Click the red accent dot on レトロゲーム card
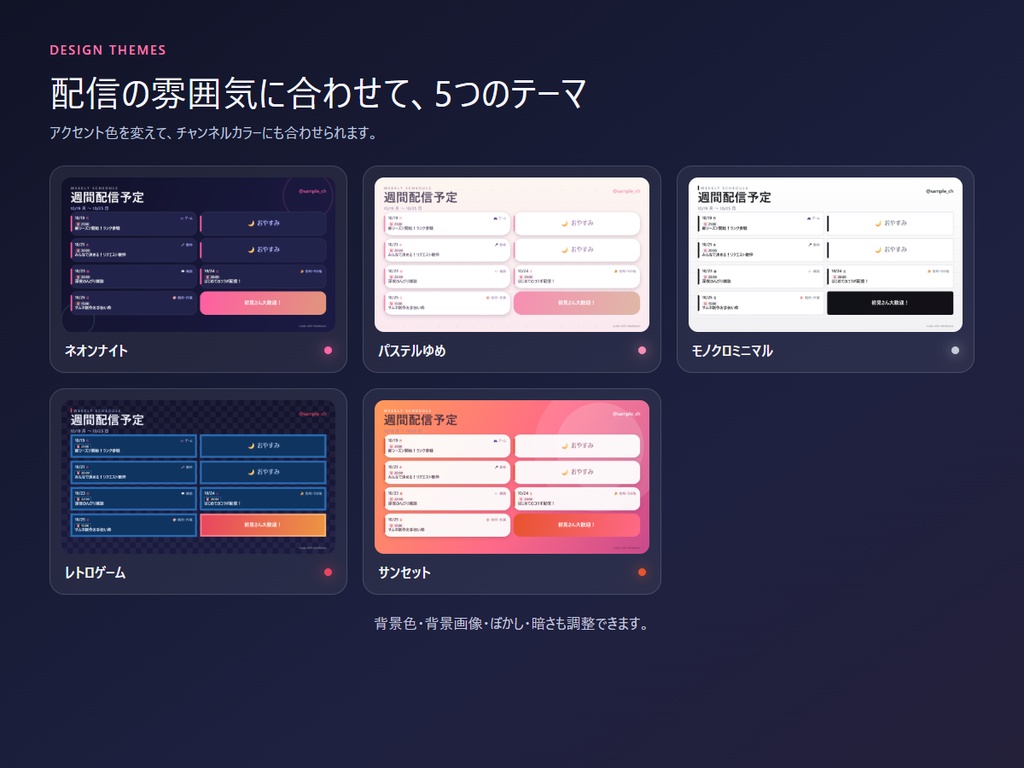1024x768 pixels. point(328,573)
